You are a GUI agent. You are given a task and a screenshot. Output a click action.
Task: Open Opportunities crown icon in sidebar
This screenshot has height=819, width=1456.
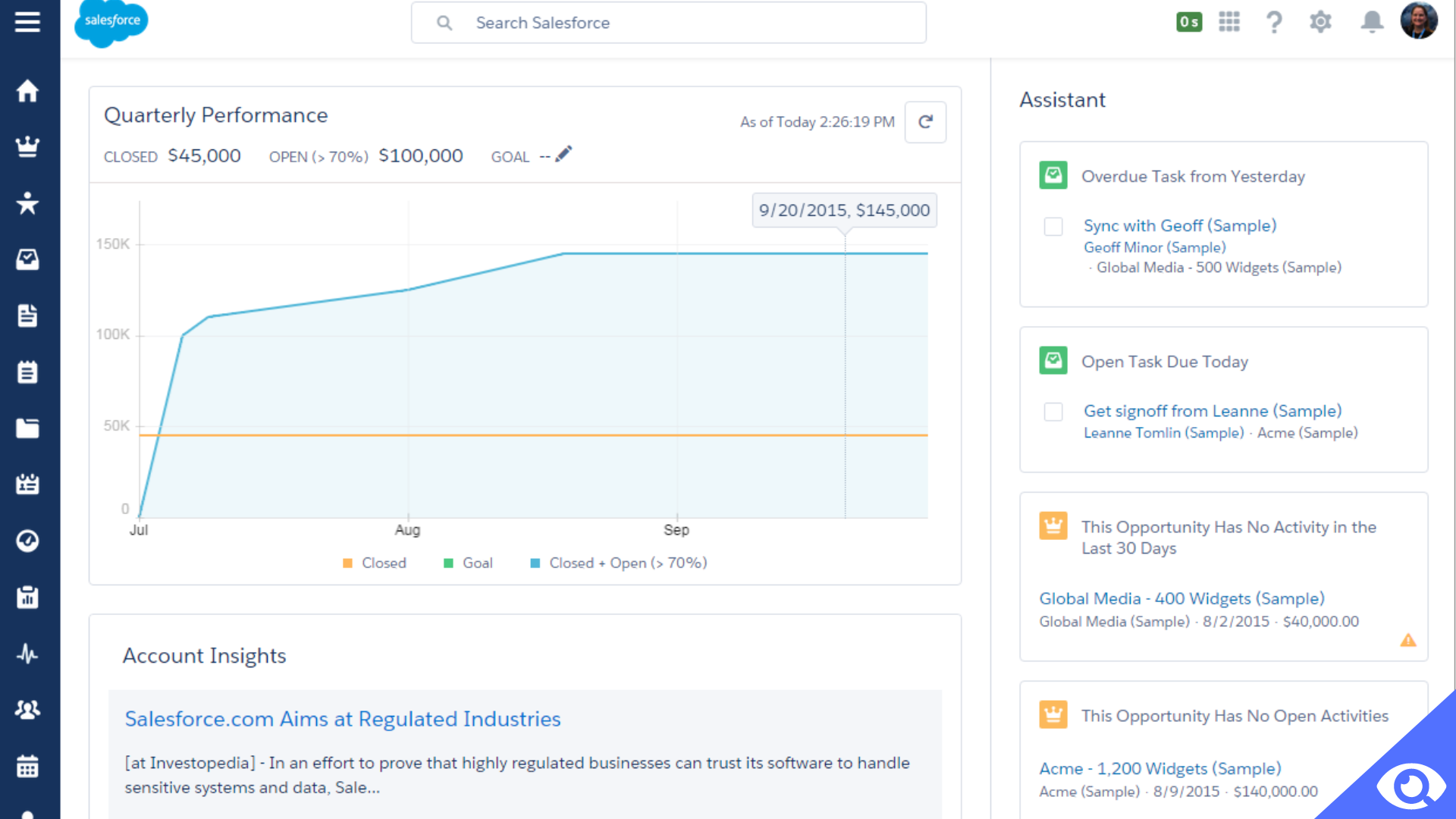27,146
